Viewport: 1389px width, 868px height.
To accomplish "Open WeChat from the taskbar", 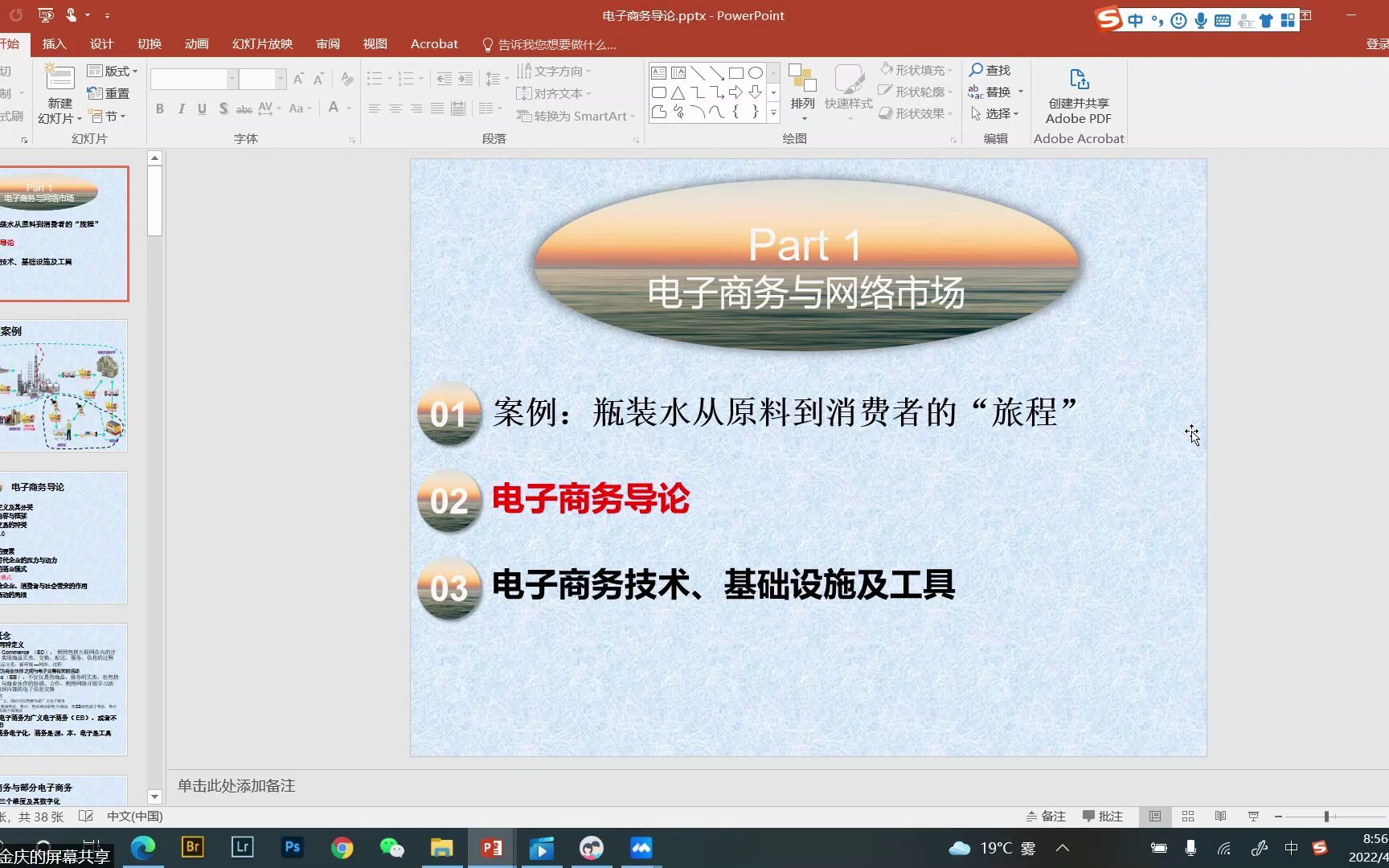I will [x=392, y=847].
